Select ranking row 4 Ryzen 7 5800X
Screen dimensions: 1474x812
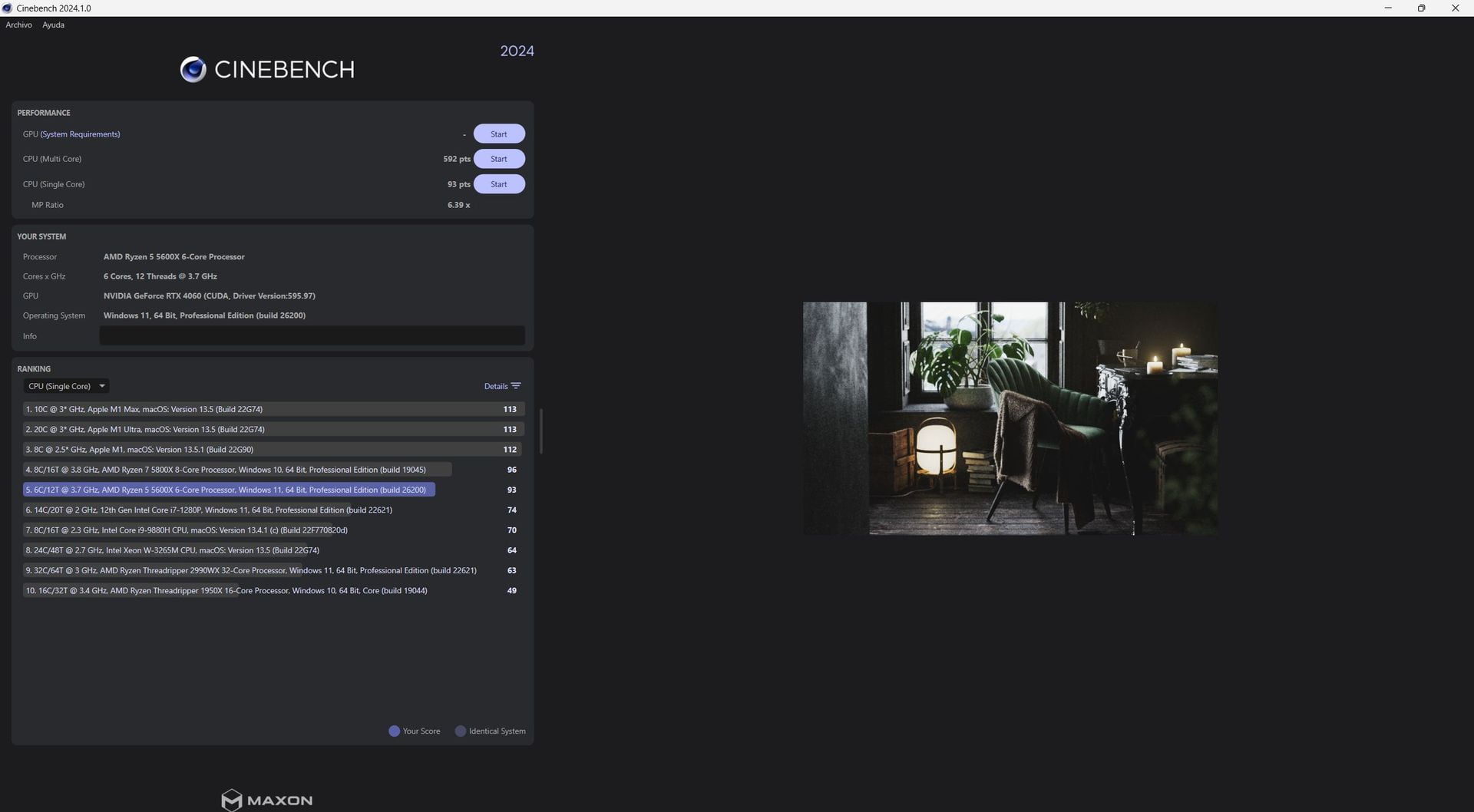[x=273, y=470]
